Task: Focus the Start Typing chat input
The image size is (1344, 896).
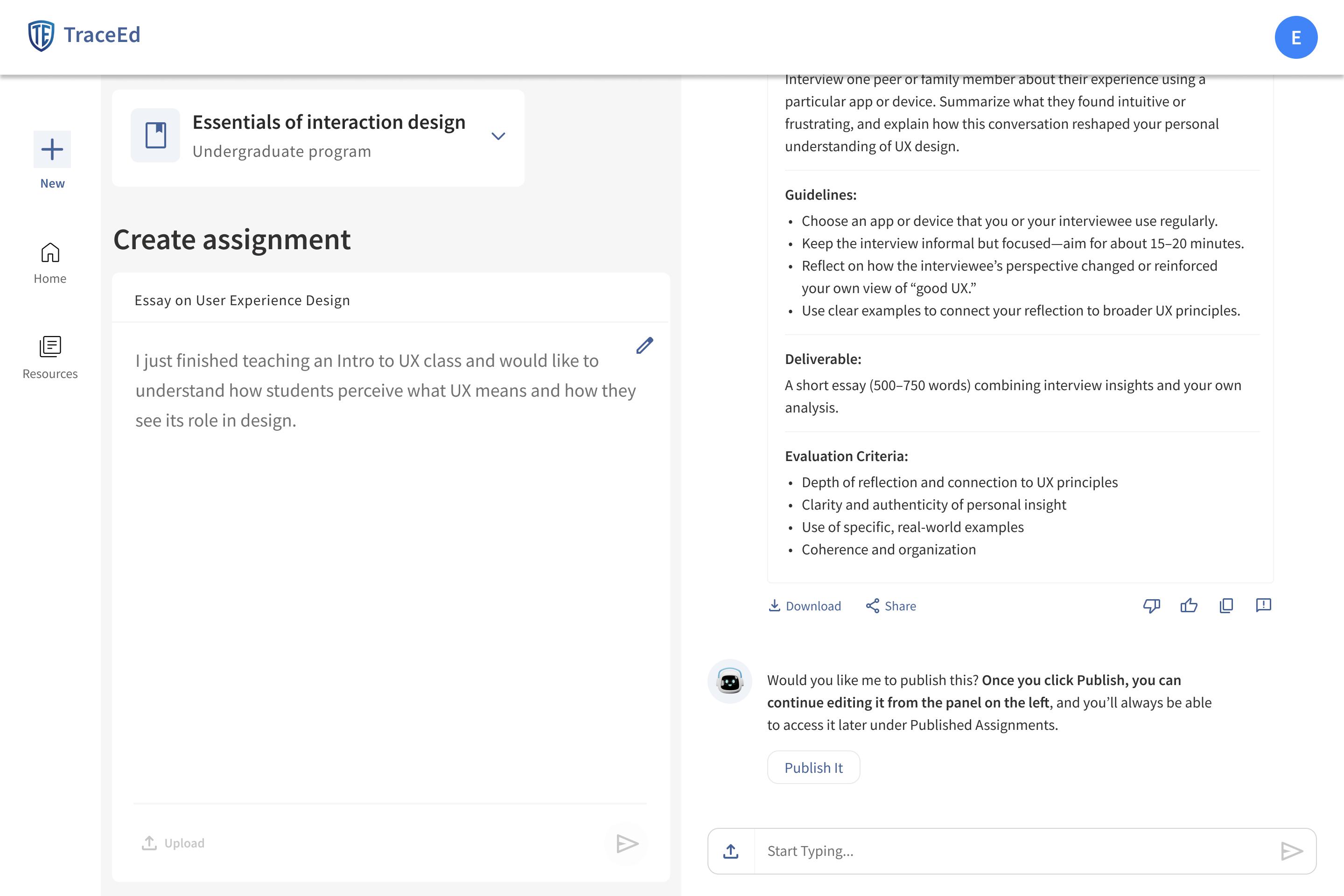Action: point(1011,851)
